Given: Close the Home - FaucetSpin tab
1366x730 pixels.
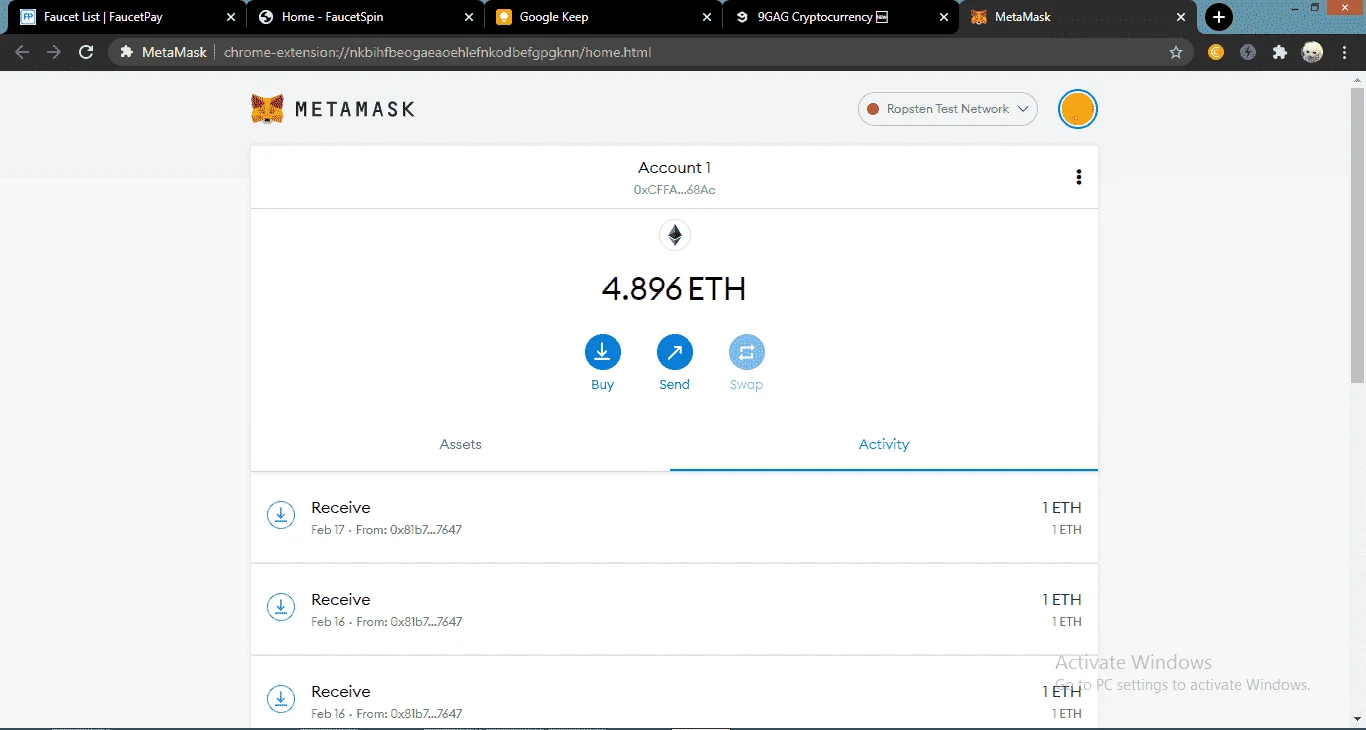Looking at the screenshot, I should pos(469,17).
